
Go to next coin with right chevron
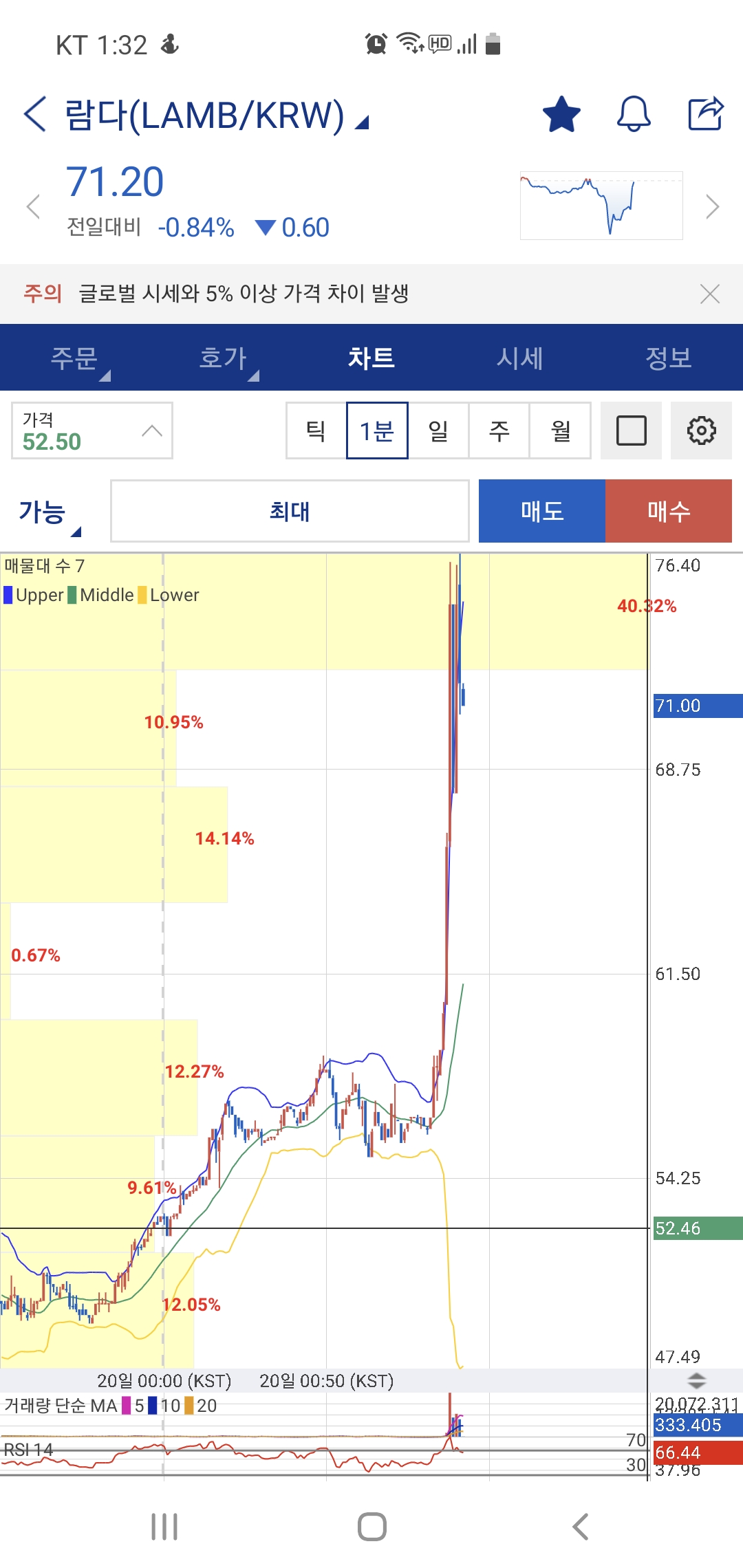(x=713, y=206)
